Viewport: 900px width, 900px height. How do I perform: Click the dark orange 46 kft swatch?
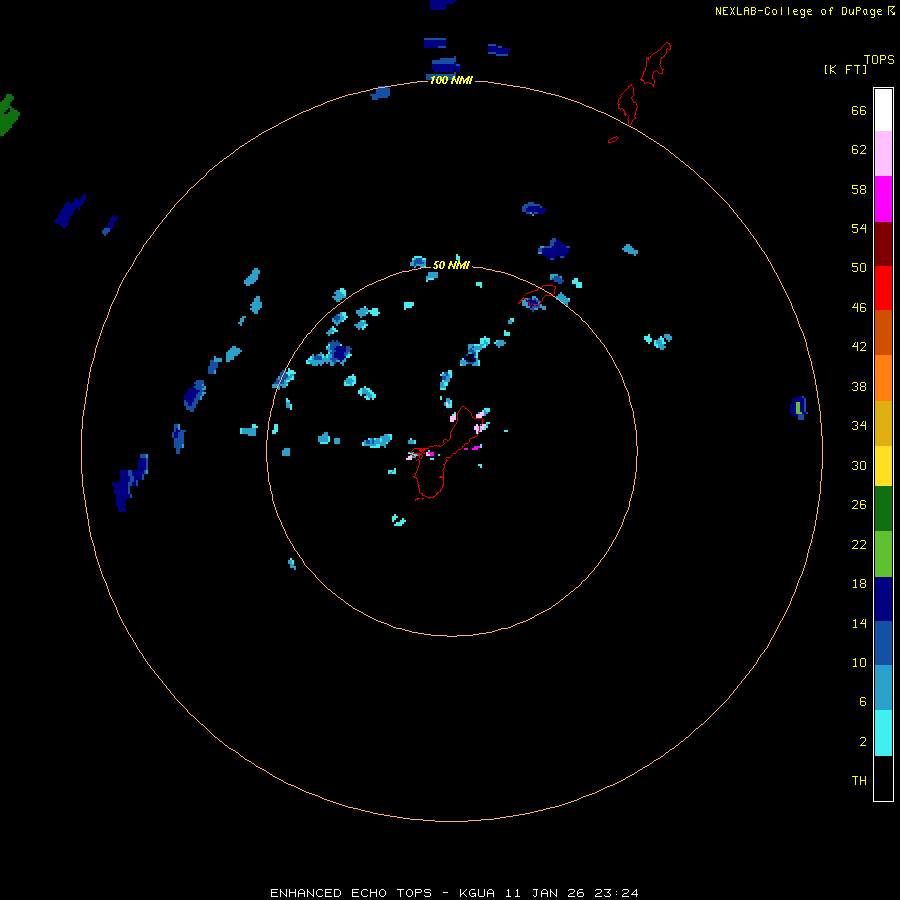coord(883,333)
